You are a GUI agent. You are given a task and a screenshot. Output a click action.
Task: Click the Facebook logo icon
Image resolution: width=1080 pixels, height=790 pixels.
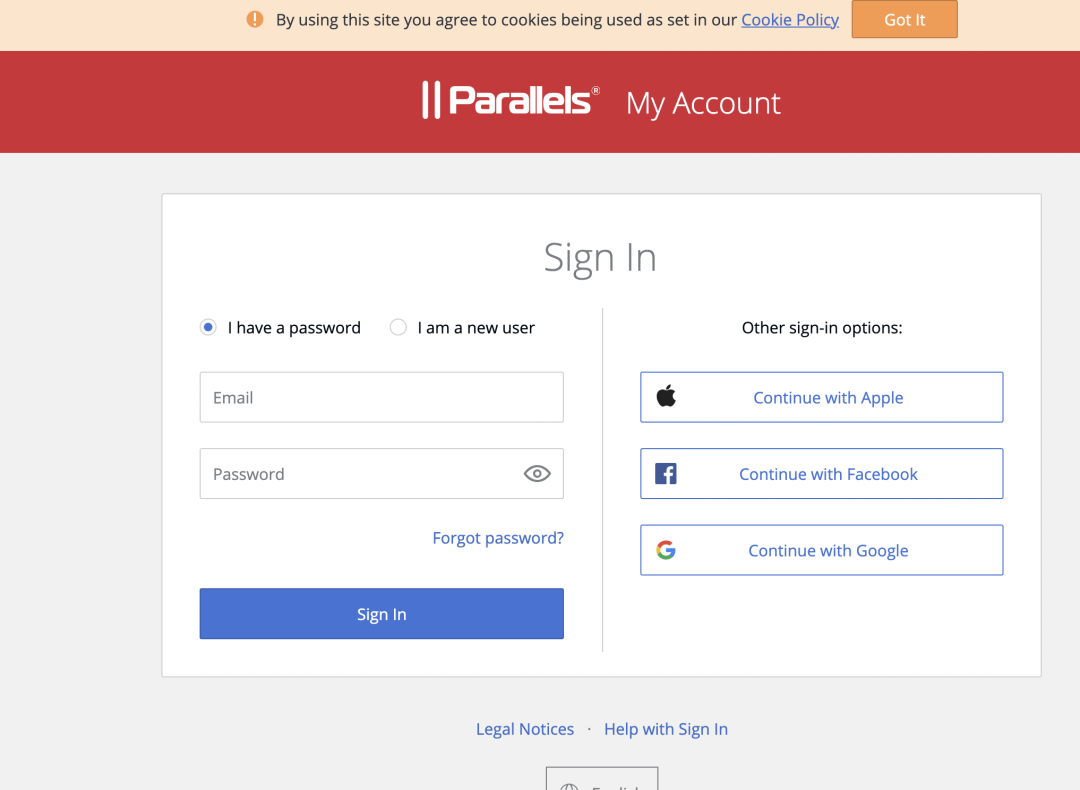pyautogui.click(x=665, y=474)
